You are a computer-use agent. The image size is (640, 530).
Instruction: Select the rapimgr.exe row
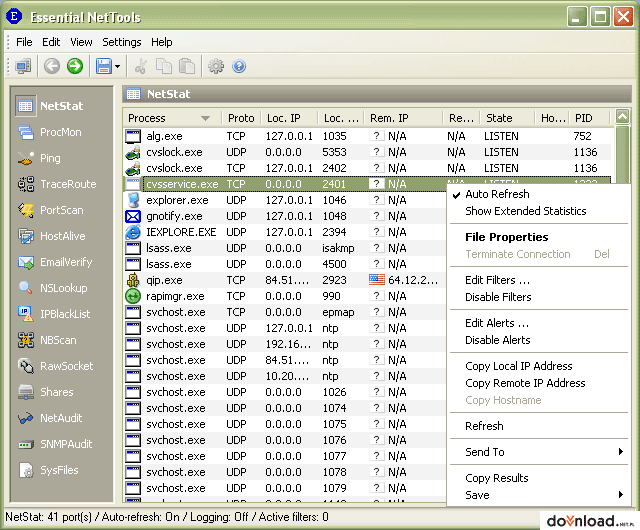pos(284,296)
